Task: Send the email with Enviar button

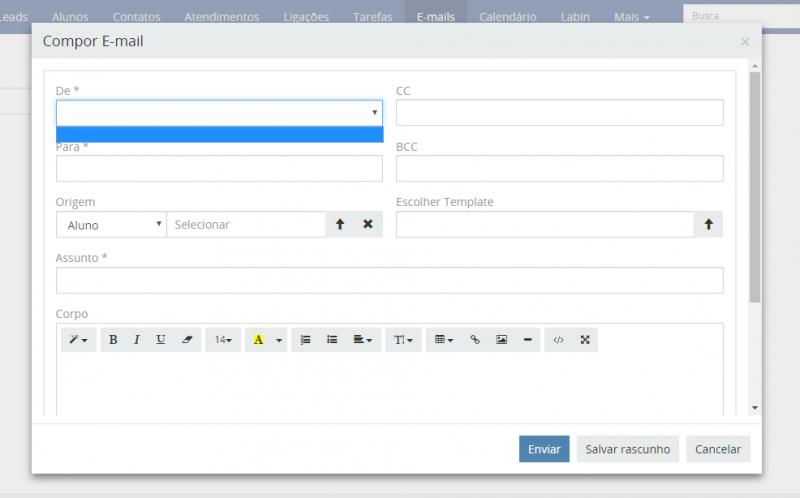Action: click(x=544, y=449)
